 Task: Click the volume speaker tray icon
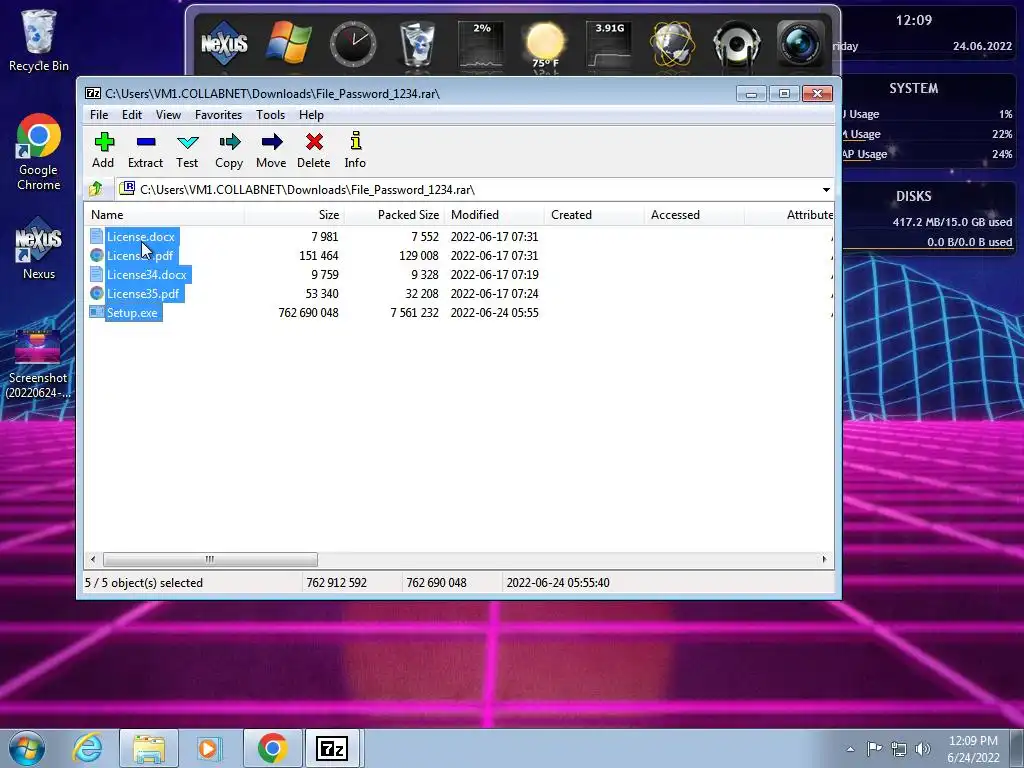pyautogui.click(x=922, y=748)
